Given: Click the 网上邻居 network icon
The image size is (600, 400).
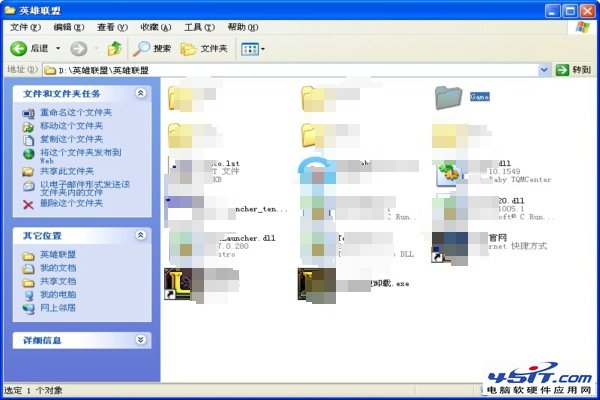Looking at the screenshot, I should click(x=28, y=309).
